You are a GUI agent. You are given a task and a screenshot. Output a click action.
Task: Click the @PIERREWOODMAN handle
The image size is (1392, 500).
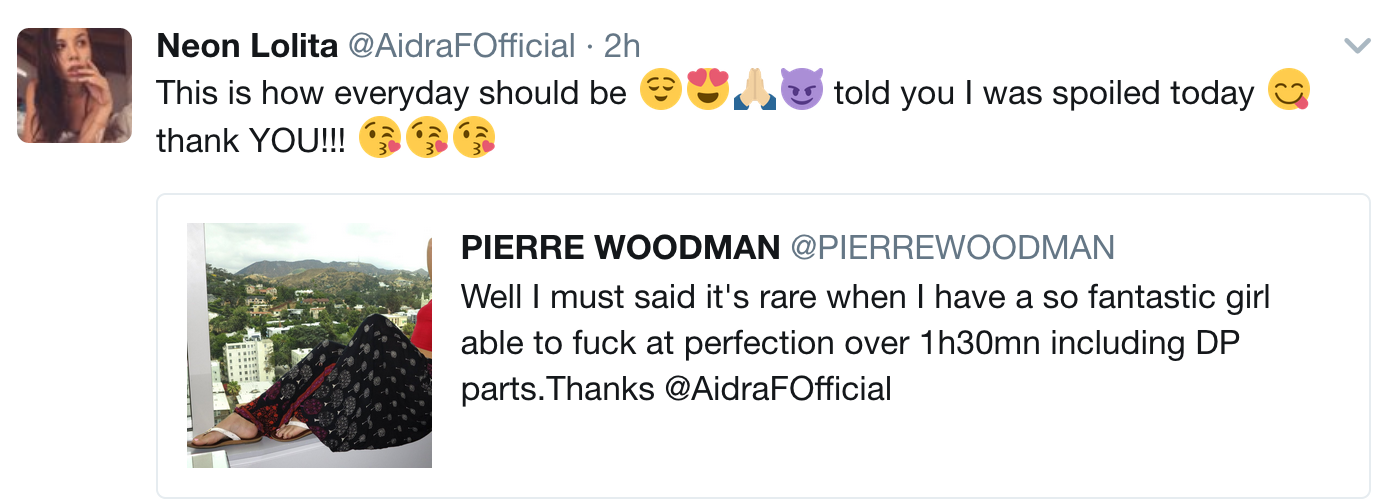(x=952, y=248)
